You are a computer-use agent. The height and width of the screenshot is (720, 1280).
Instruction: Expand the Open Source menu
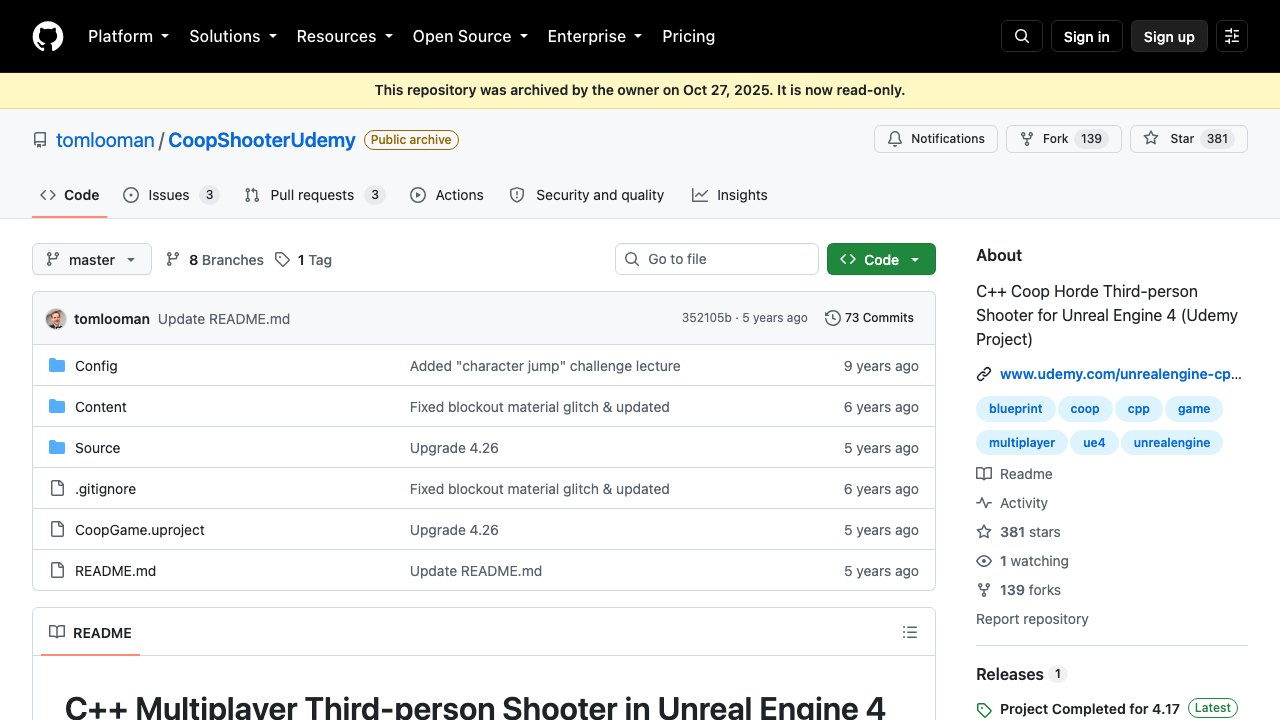click(x=470, y=36)
